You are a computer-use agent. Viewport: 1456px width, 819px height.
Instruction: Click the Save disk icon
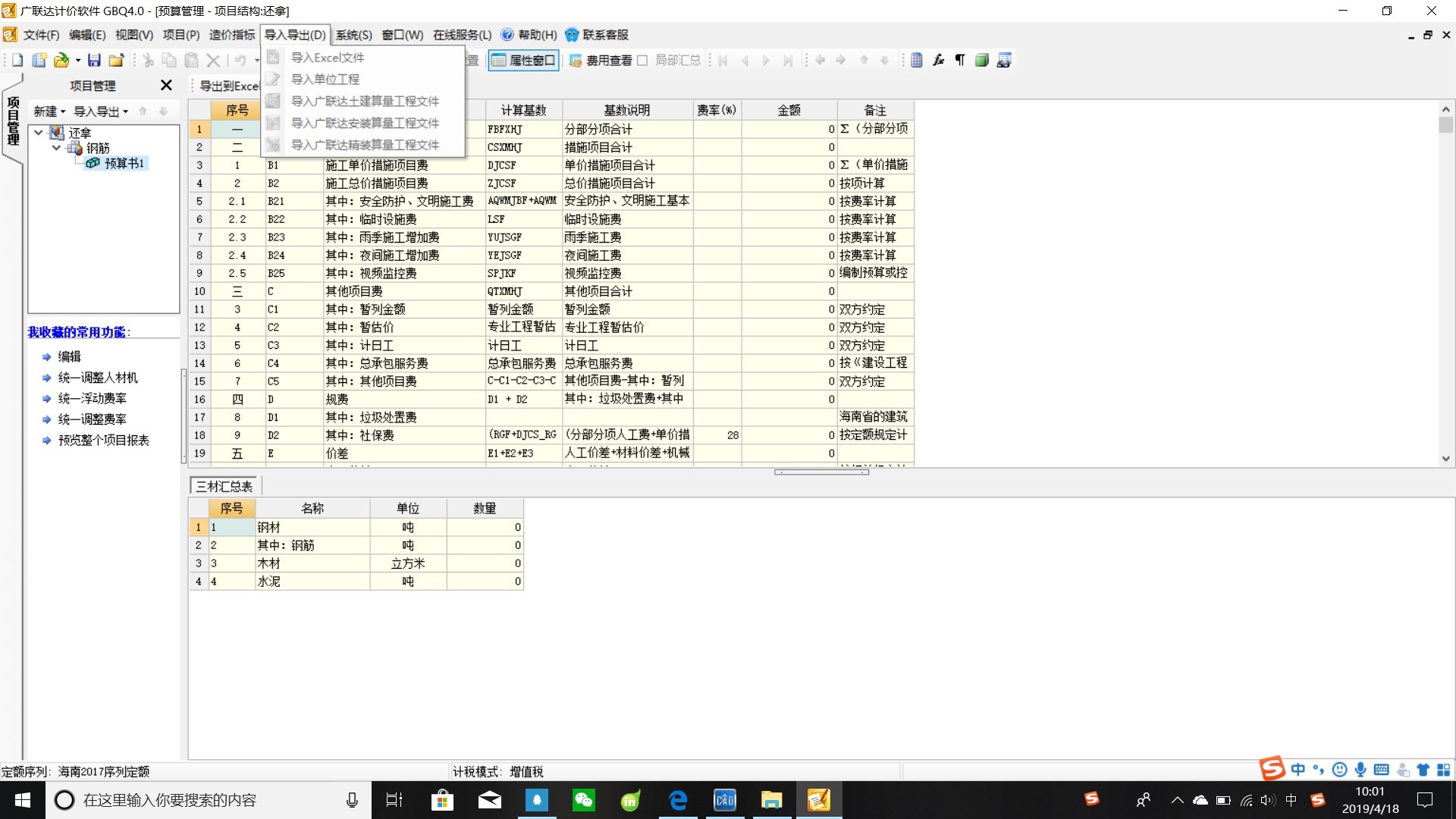(x=95, y=61)
